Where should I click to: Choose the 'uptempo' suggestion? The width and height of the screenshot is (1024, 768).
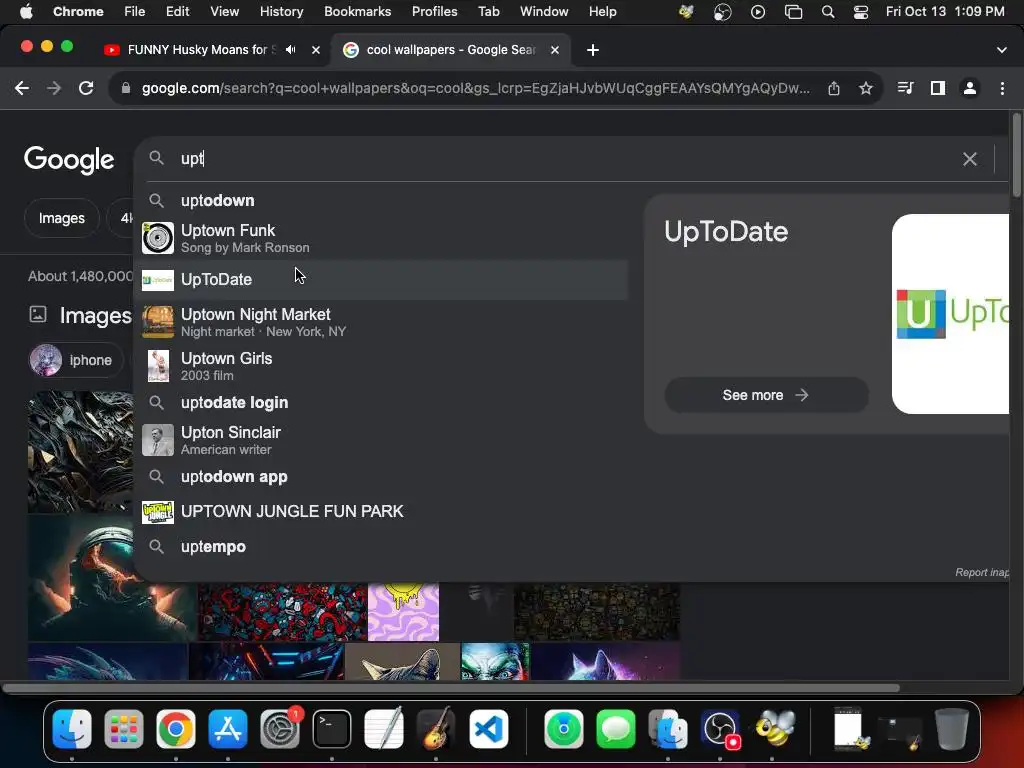(x=380, y=547)
